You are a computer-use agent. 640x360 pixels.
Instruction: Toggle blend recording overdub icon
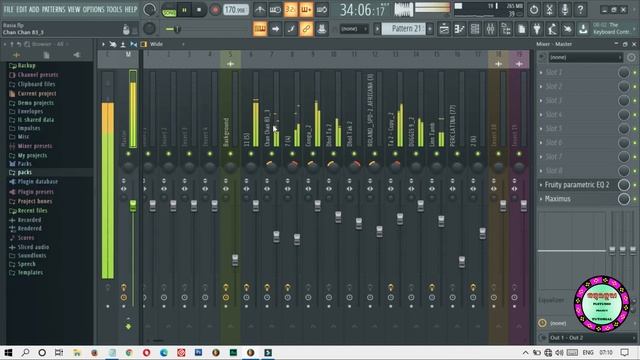[x=306, y=10]
